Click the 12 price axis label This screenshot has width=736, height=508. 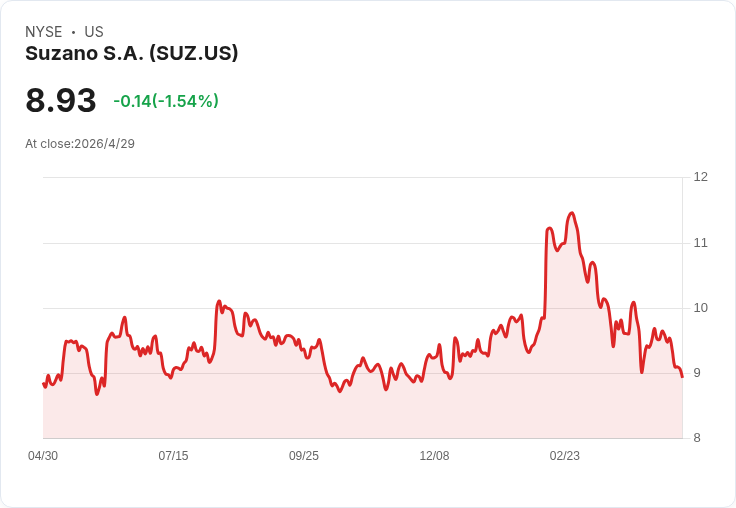700,177
